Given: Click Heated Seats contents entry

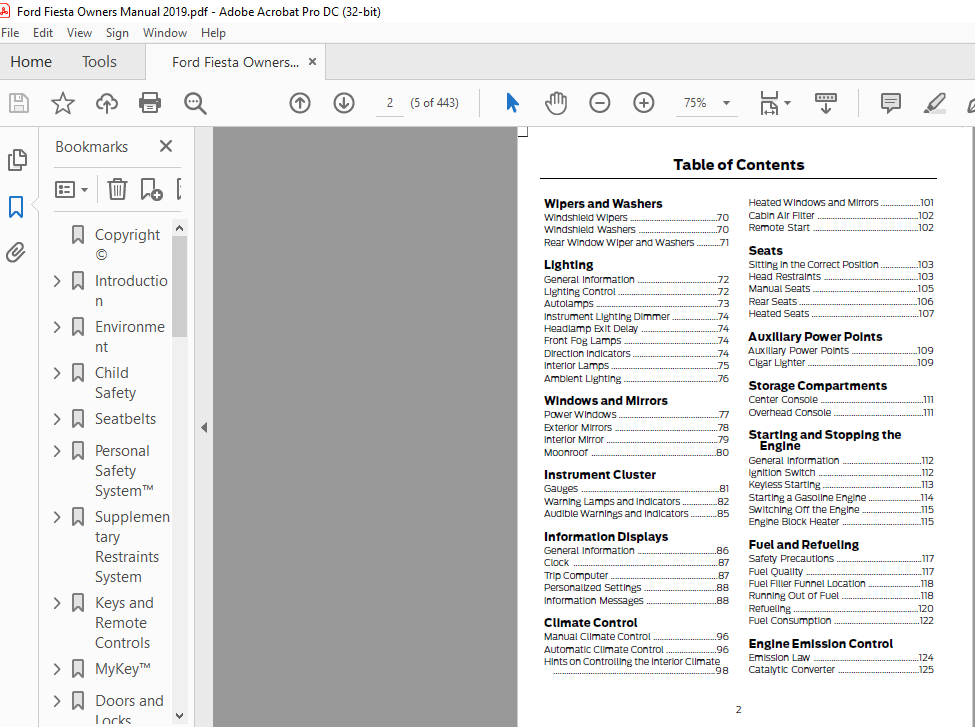Looking at the screenshot, I should click(841, 313).
